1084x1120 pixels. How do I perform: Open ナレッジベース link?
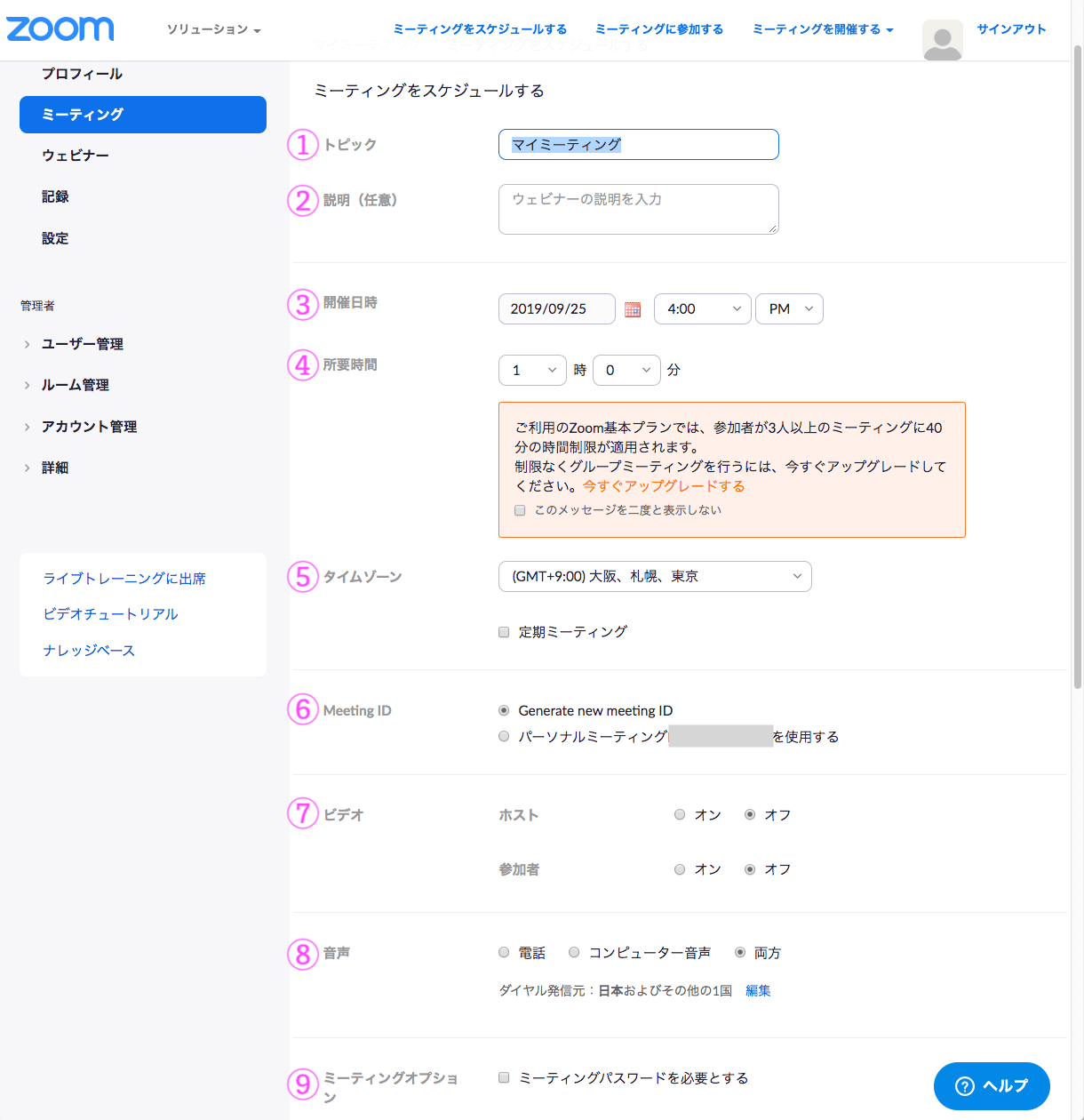coord(89,651)
